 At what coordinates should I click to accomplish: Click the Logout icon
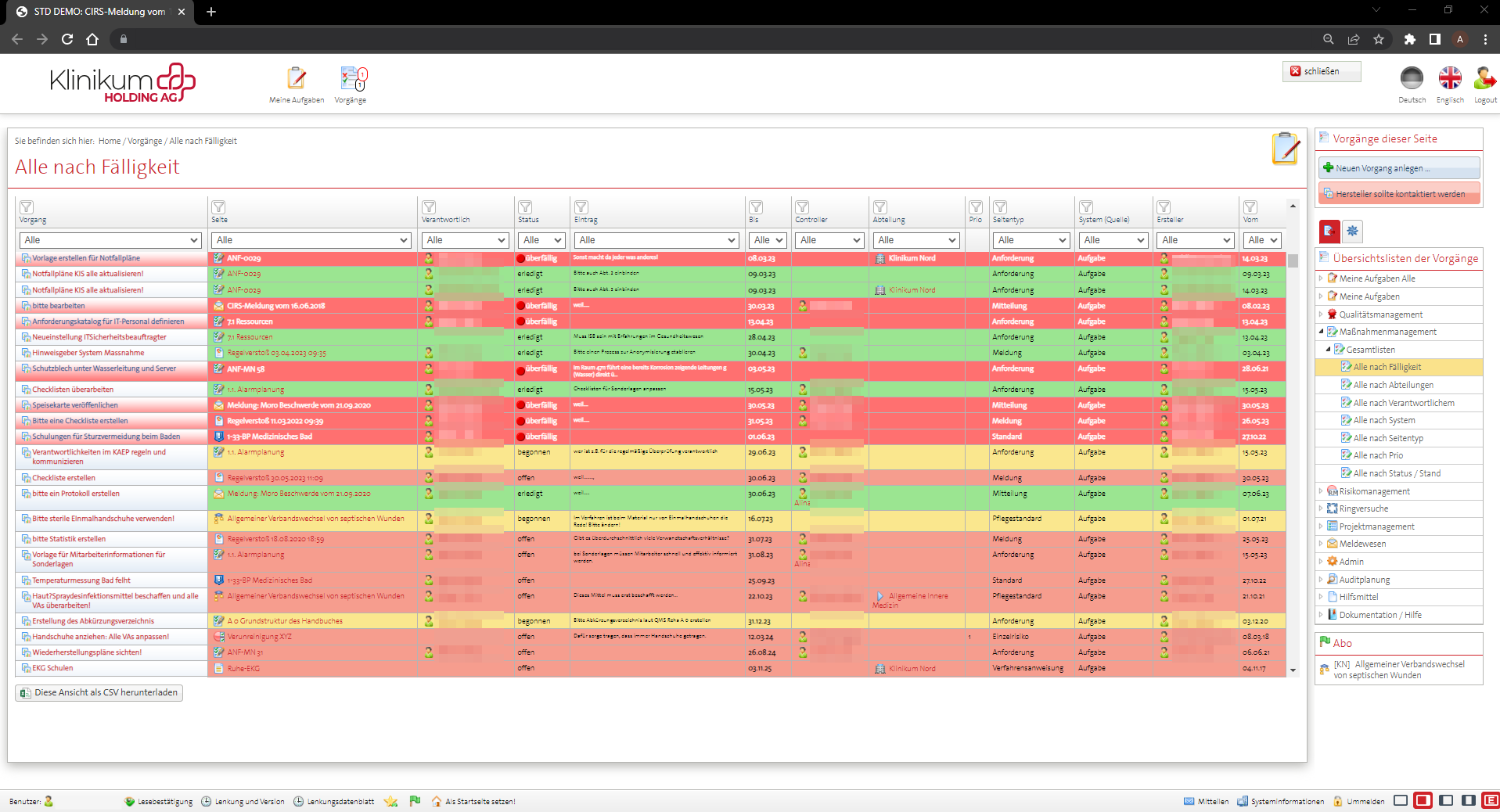[1484, 78]
